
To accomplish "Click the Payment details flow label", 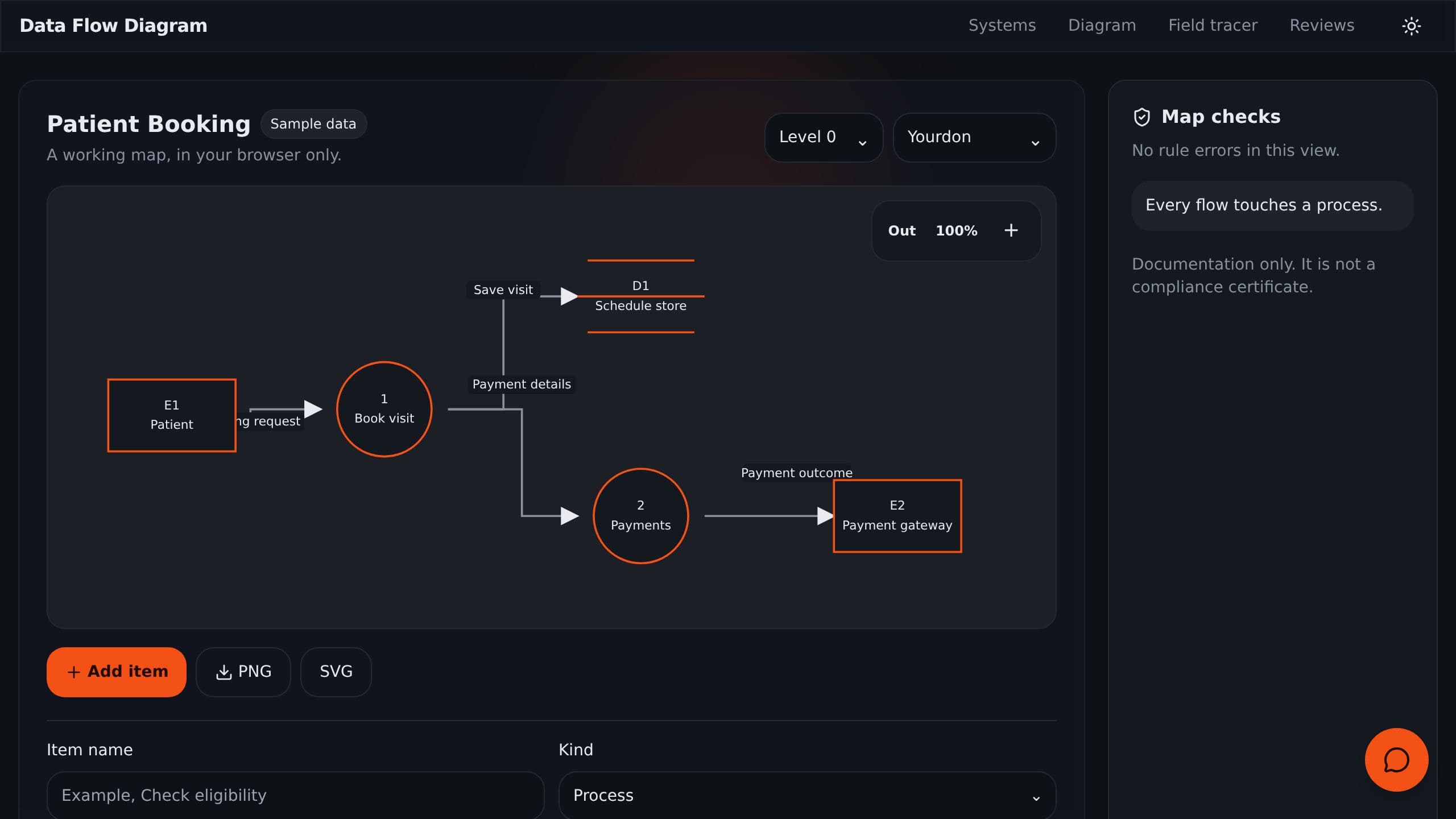I will click(522, 384).
